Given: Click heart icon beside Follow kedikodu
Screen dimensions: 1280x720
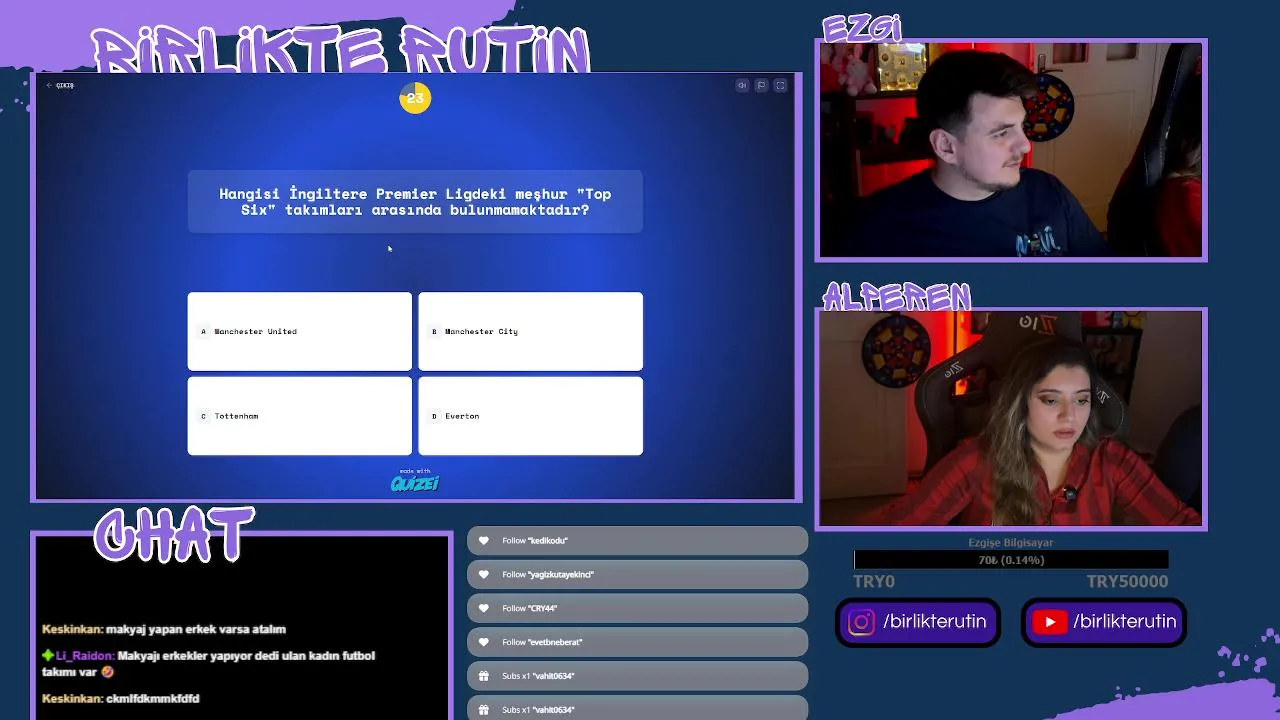Looking at the screenshot, I should (484, 541).
